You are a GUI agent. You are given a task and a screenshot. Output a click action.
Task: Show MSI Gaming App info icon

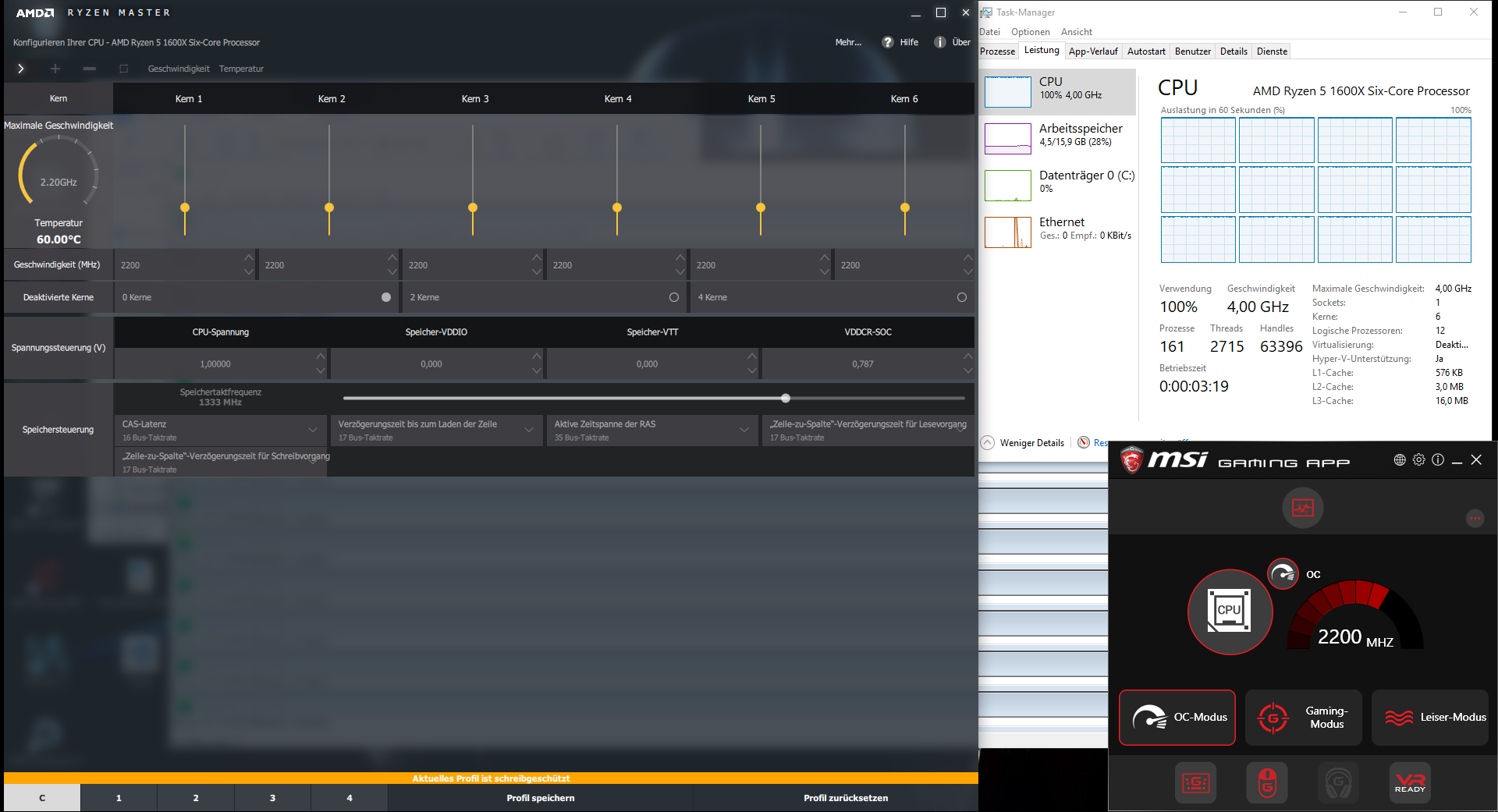pos(1438,460)
